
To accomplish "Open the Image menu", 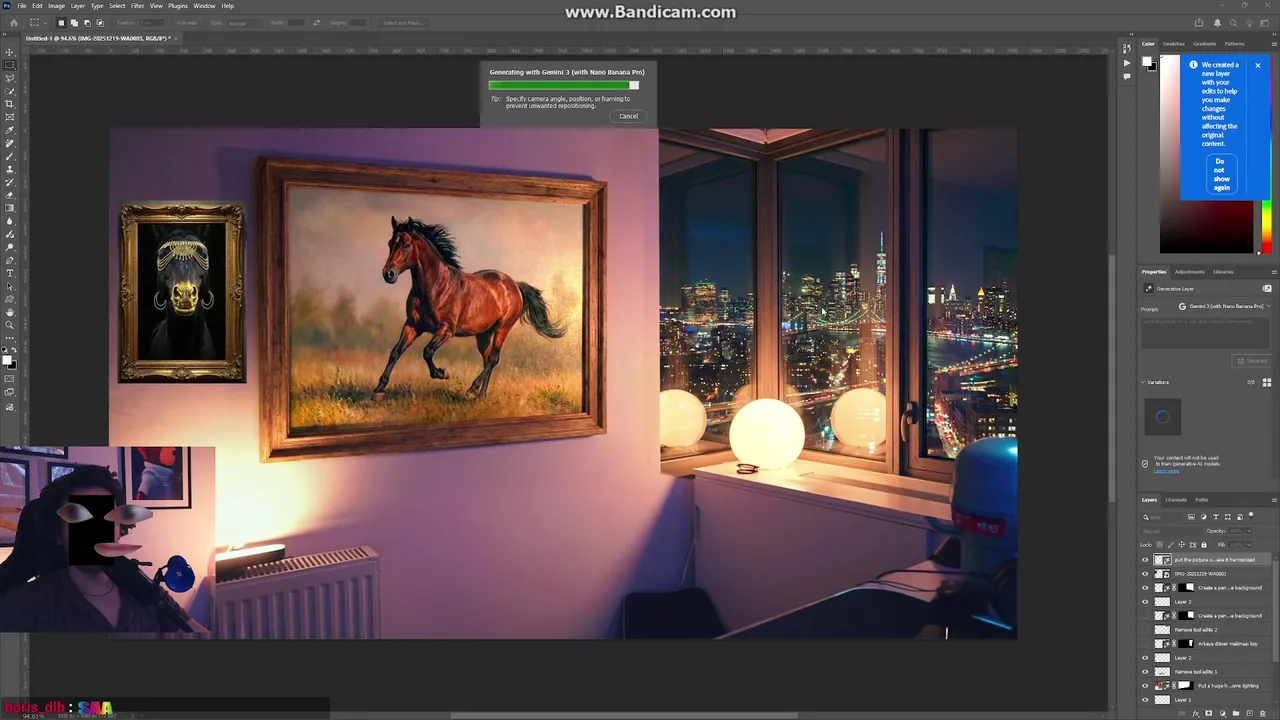I will [x=56, y=6].
